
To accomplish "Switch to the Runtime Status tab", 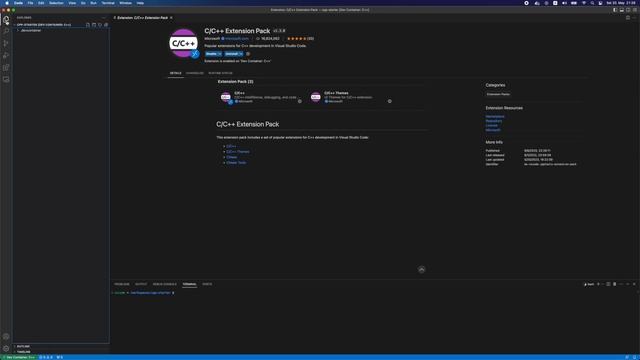I will (x=220, y=73).
